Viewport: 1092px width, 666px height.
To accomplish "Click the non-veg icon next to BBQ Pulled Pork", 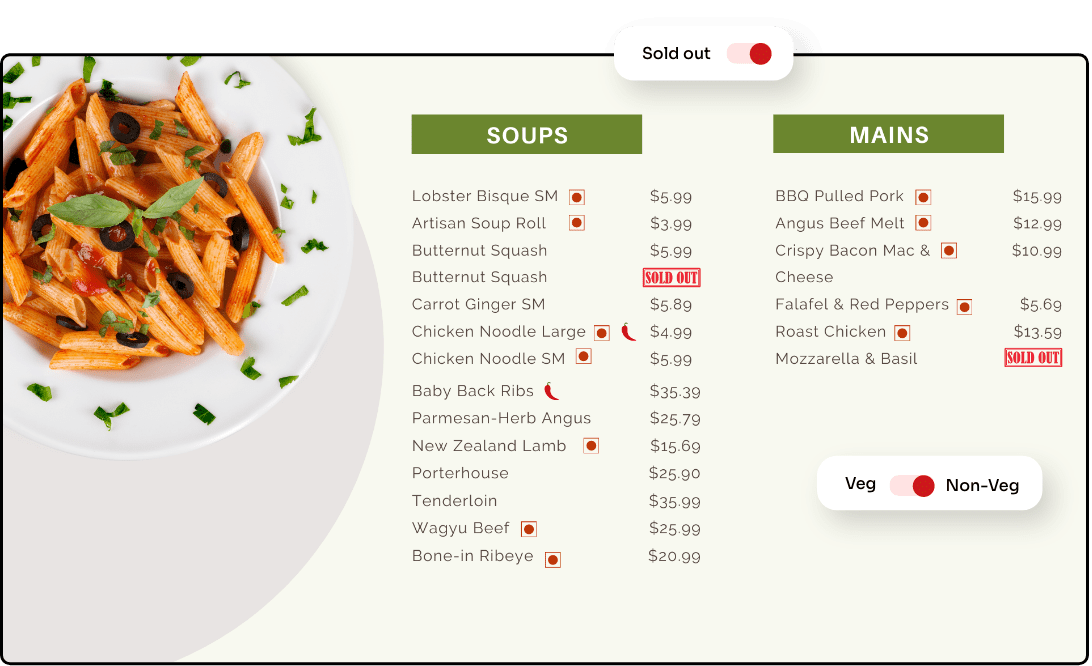I will 922,197.
